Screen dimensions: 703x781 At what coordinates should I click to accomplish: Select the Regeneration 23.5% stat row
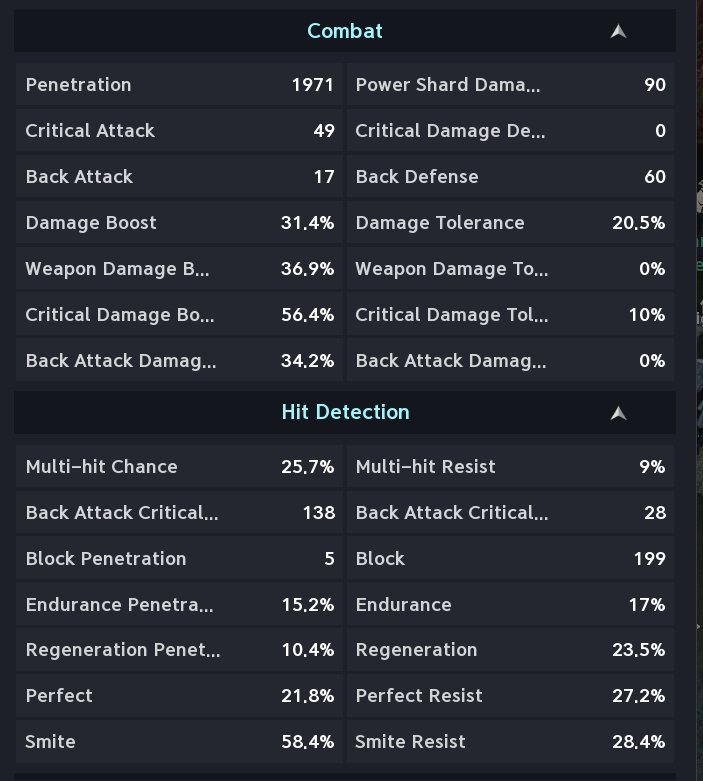click(511, 650)
